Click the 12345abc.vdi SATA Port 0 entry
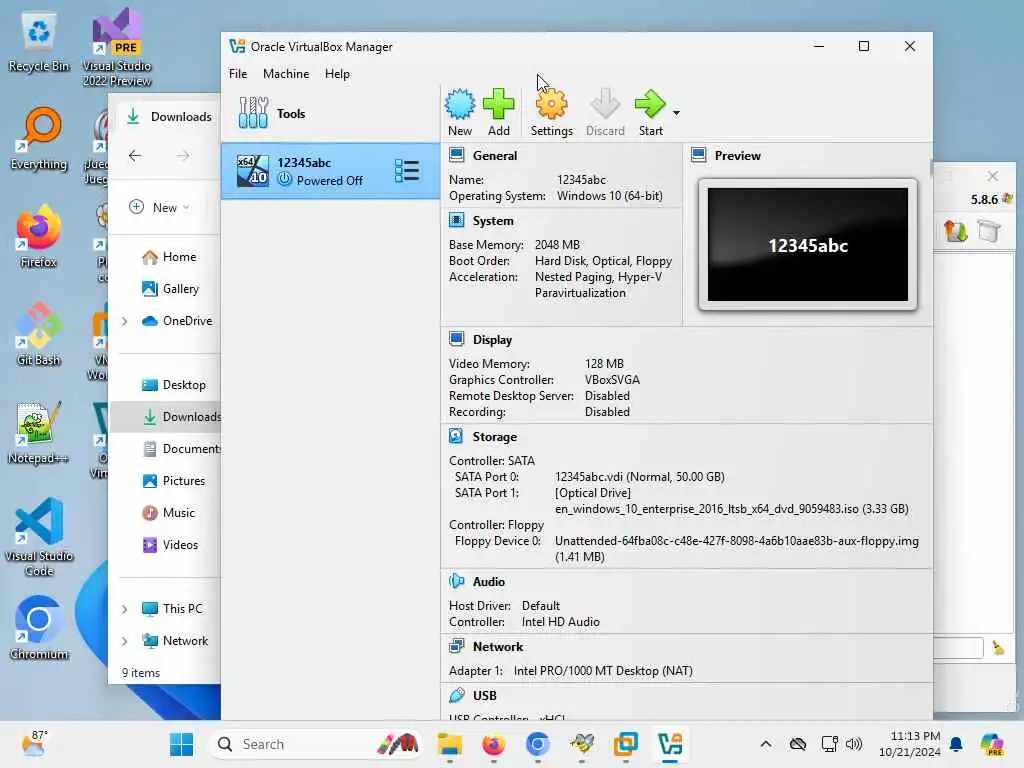This screenshot has width=1024, height=768. [639, 477]
